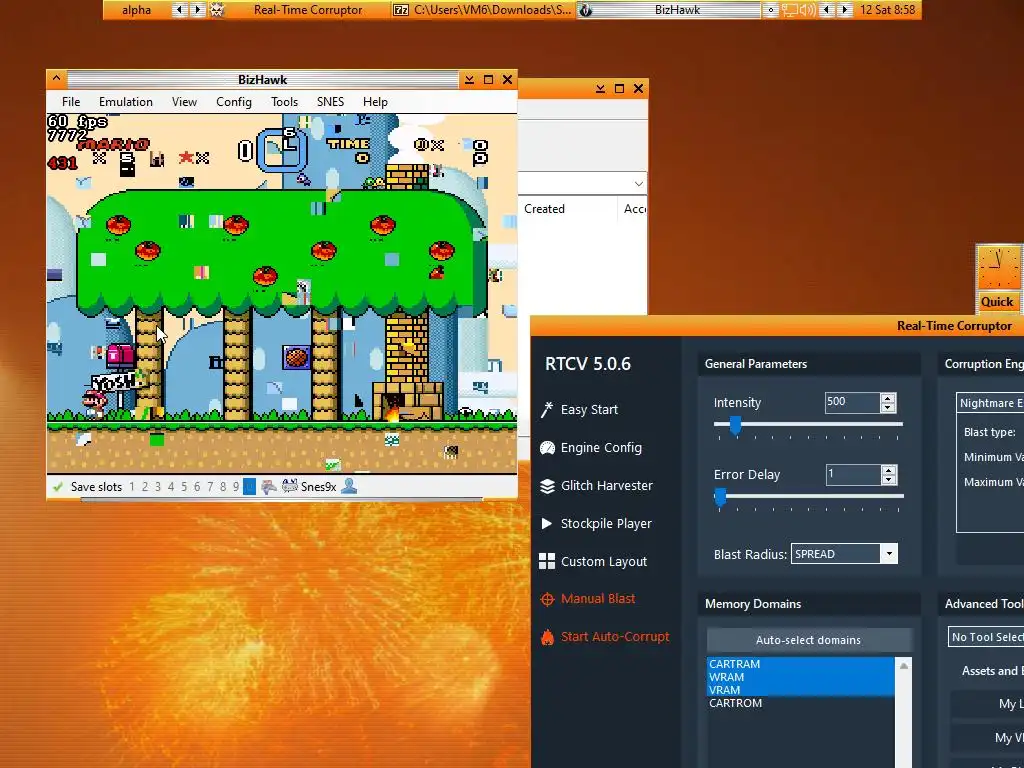This screenshot has width=1024, height=768.
Task: Select CARTROM in Memory Domains list
Action: pyautogui.click(x=801, y=703)
